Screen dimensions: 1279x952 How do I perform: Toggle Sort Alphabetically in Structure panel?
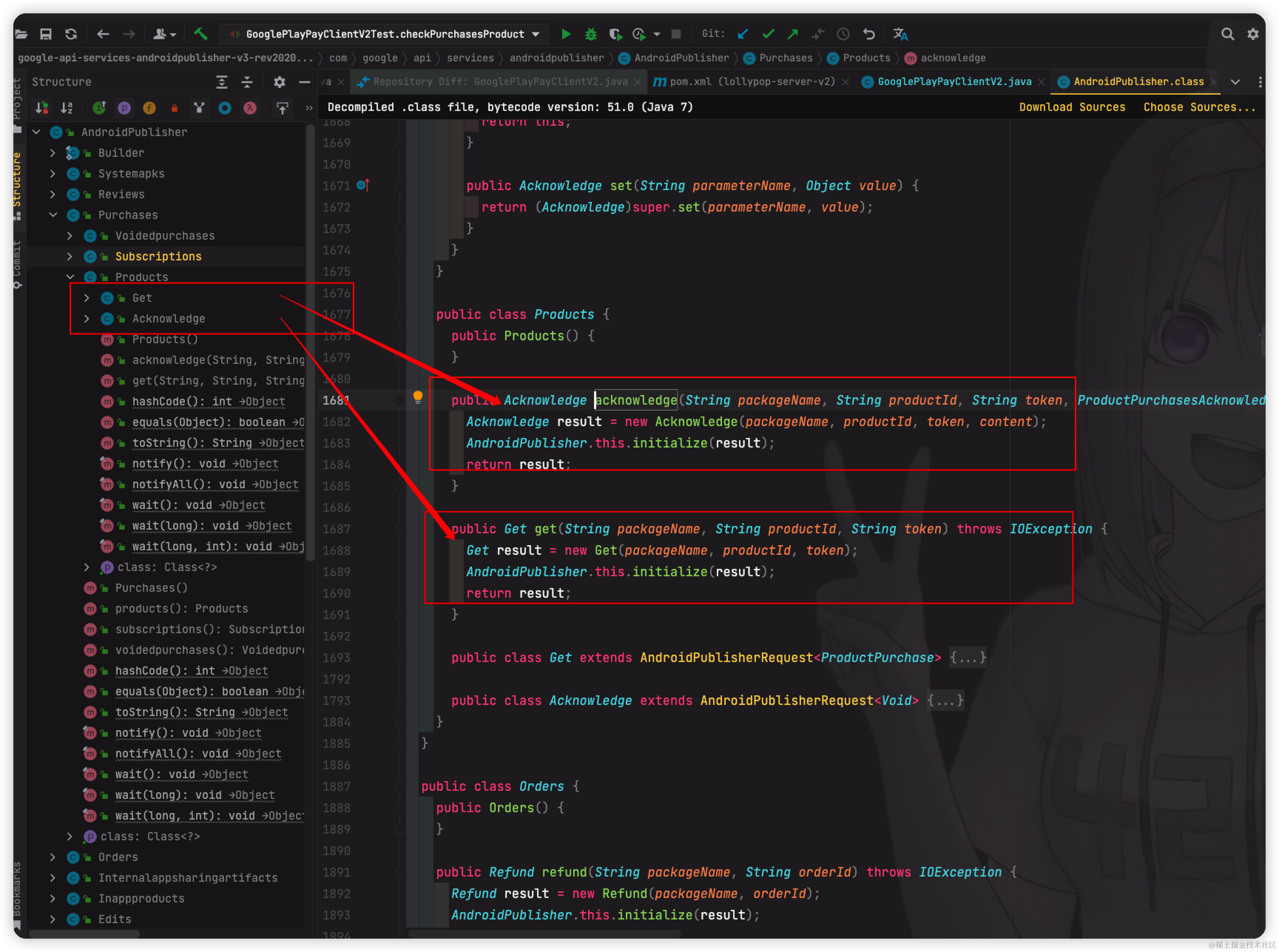67,108
